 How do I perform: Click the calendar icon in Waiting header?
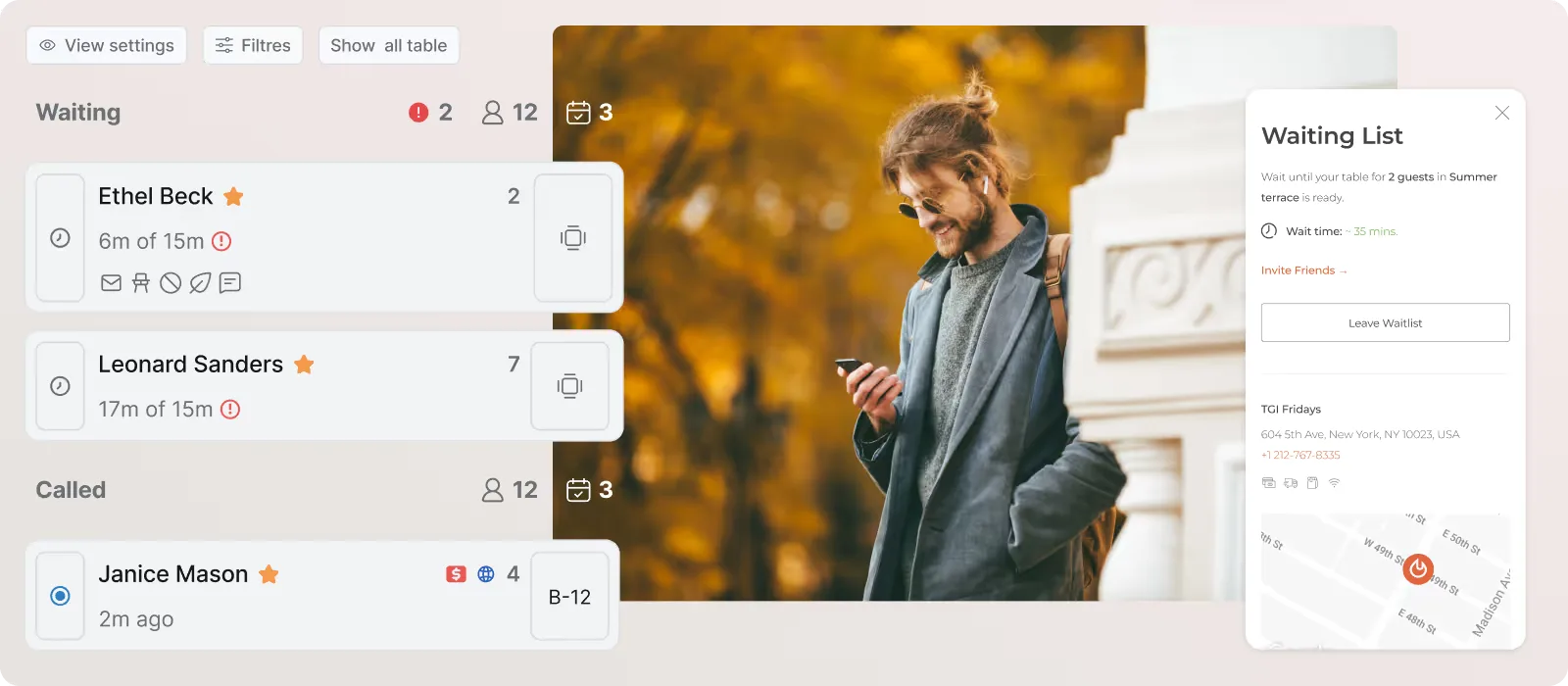[x=578, y=113]
